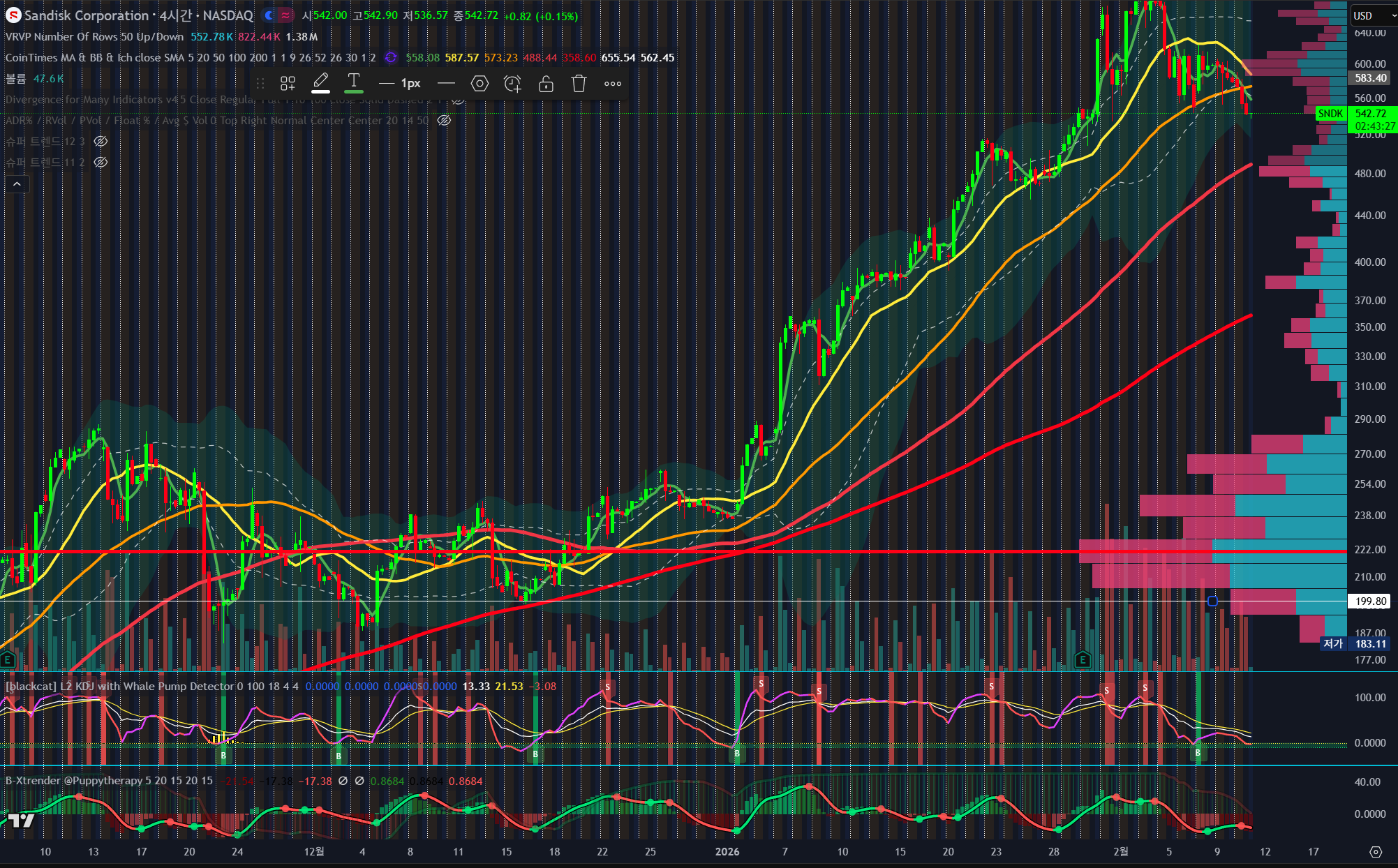
Task: Click TradingView logo bottom left
Action: pyautogui.click(x=21, y=821)
